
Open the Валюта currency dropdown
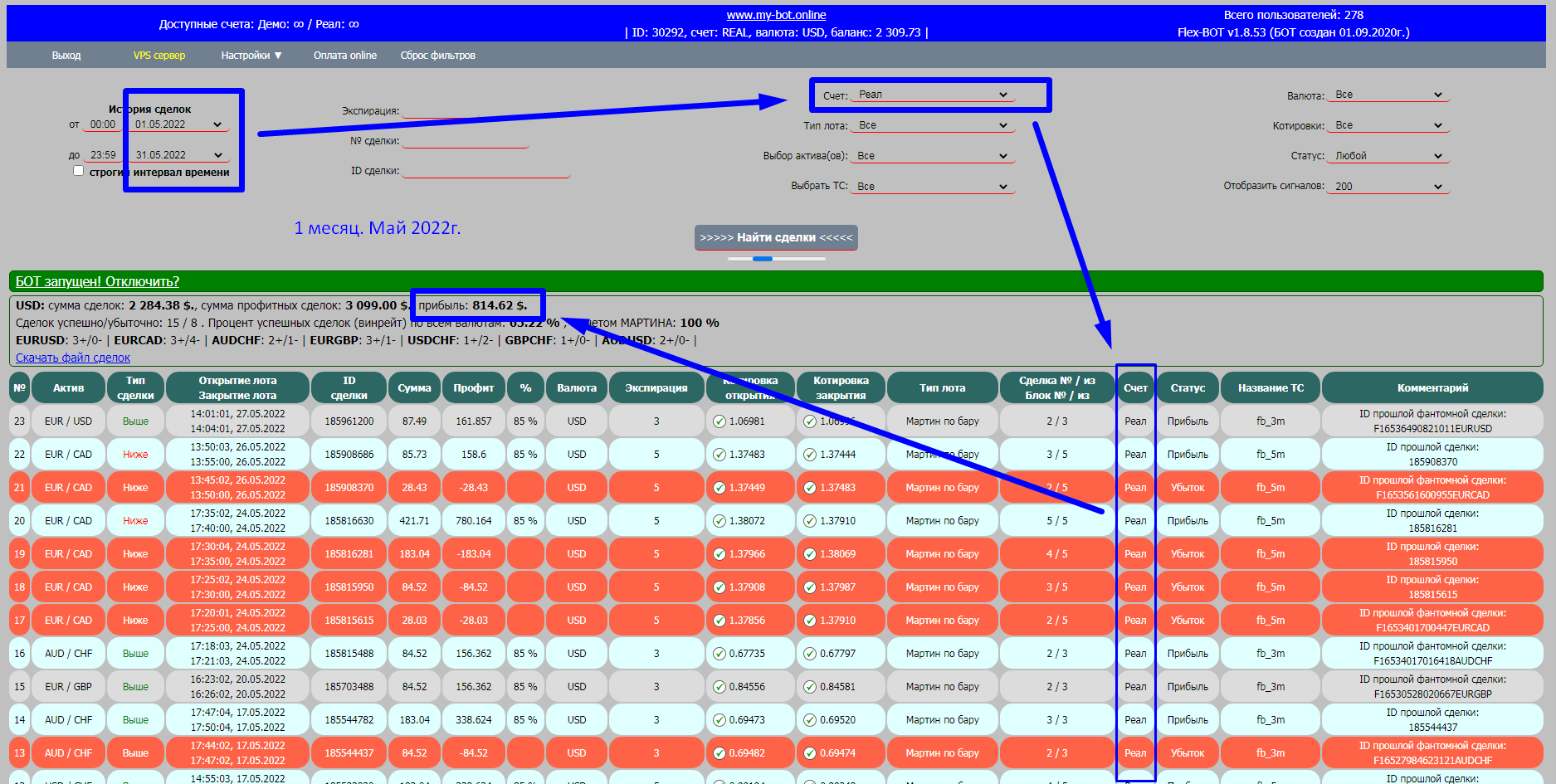1389,95
